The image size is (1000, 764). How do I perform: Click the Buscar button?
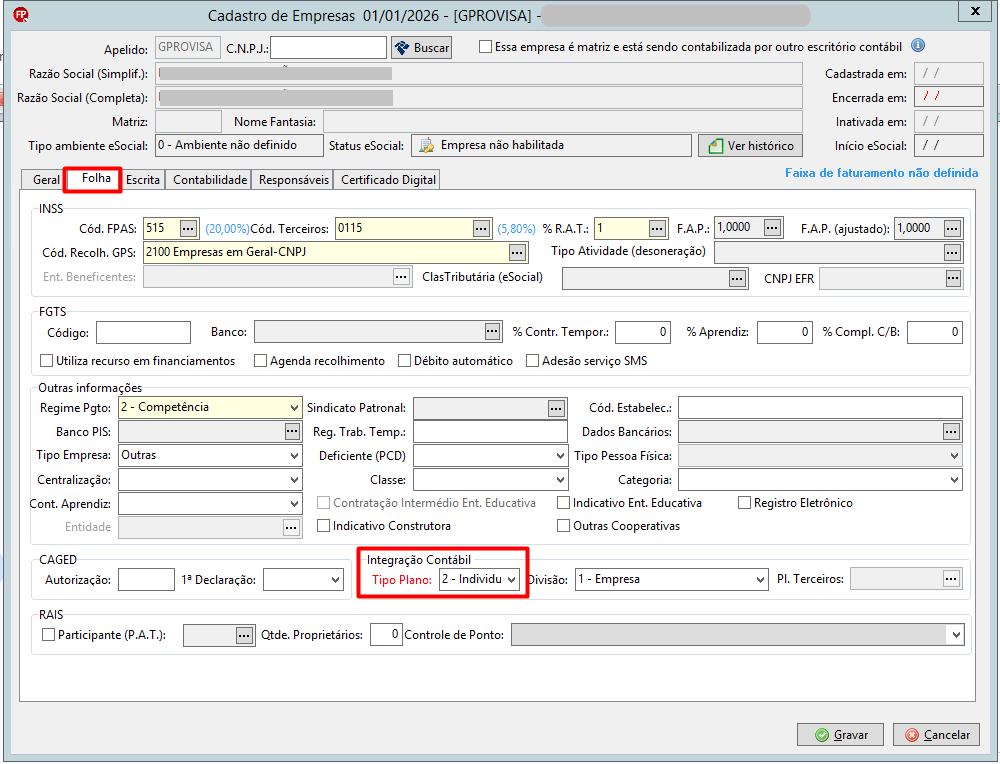point(422,48)
